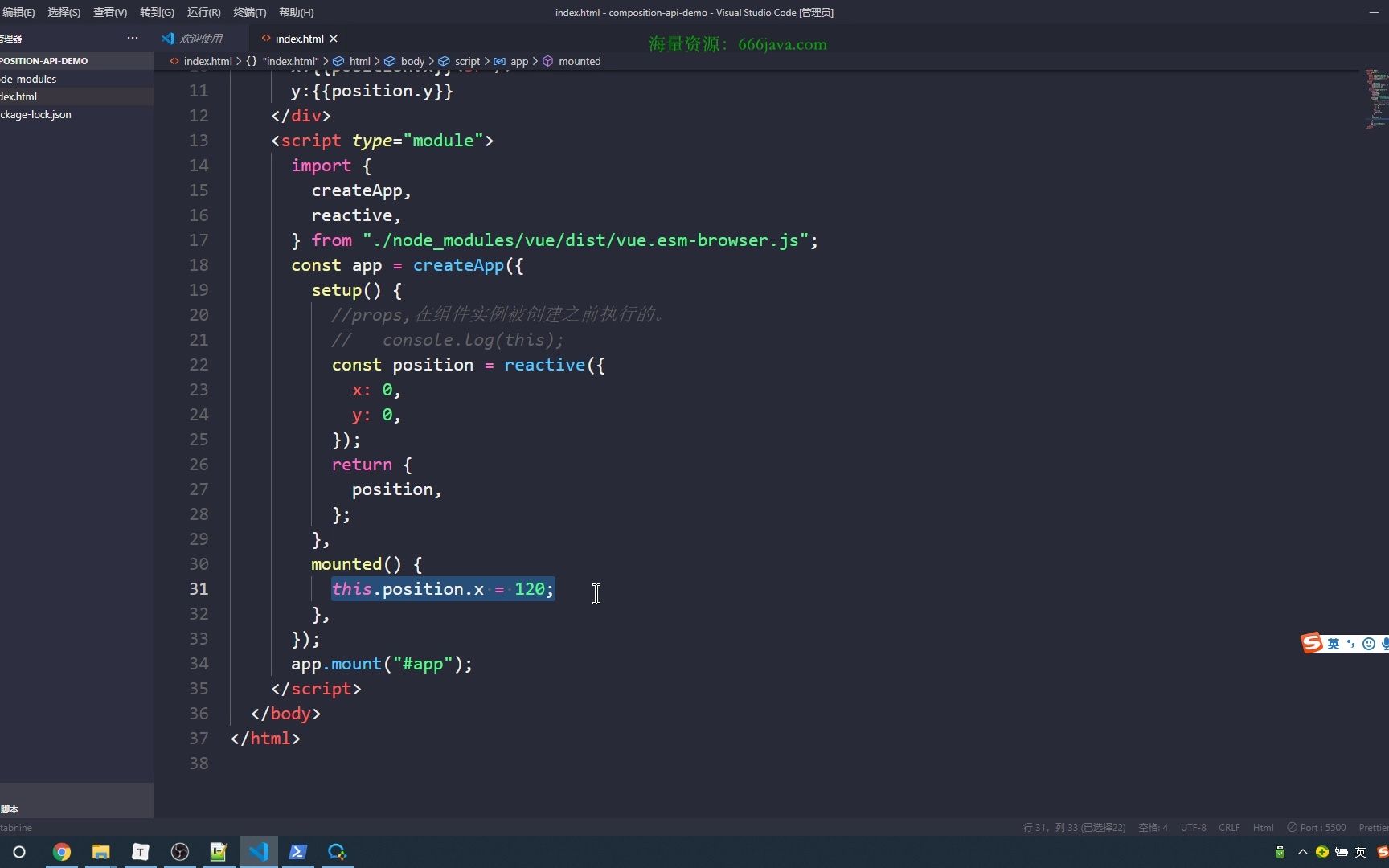Toggle Windows IME language indicator
This screenshot has height=868, width=1389.
1360,852
